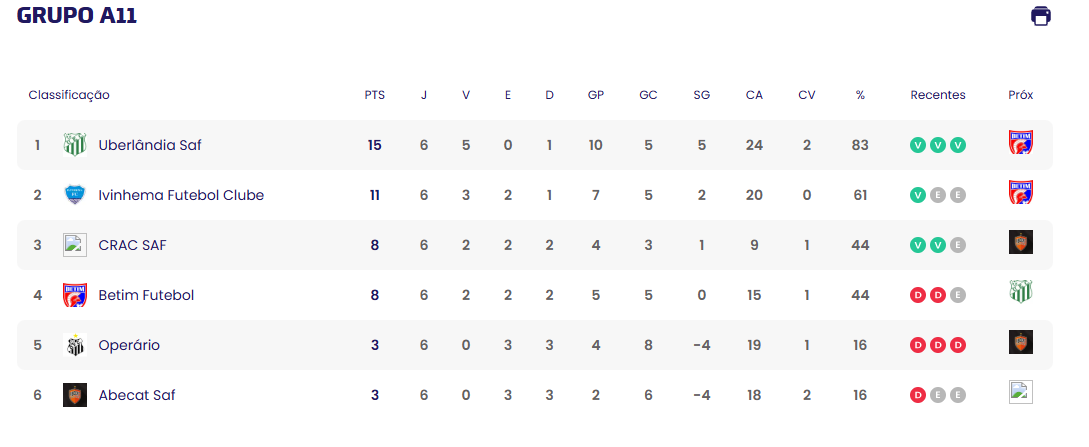Select the PTS column header
Image resolution: width=1089 pixels, height=447 pixels.
[x=374, y=95]
